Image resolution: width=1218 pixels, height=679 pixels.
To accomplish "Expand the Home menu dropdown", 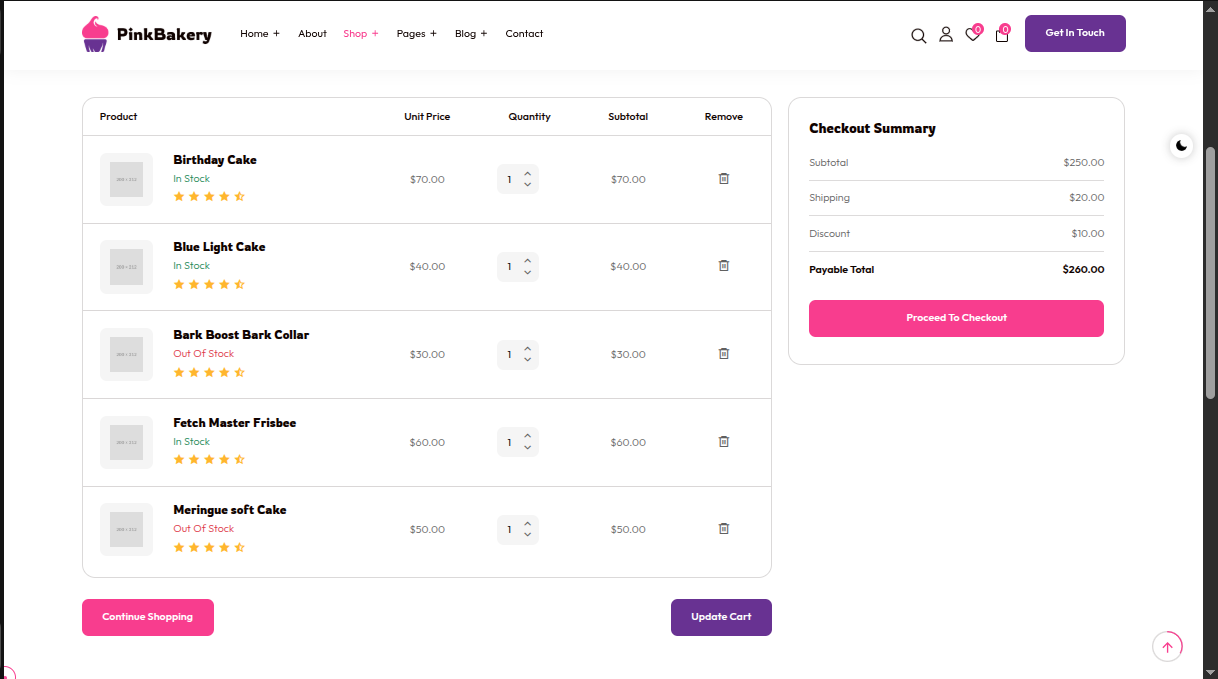I will [259, 34].
